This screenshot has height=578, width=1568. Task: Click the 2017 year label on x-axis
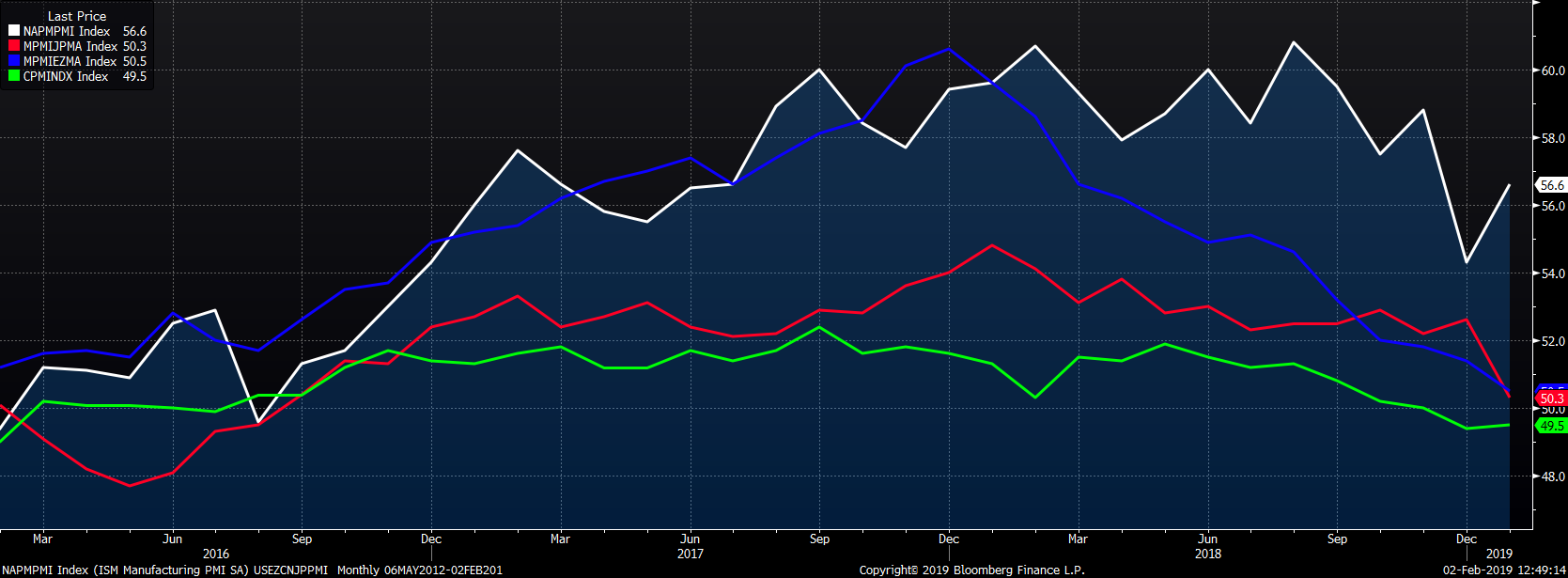click(691, 554)
